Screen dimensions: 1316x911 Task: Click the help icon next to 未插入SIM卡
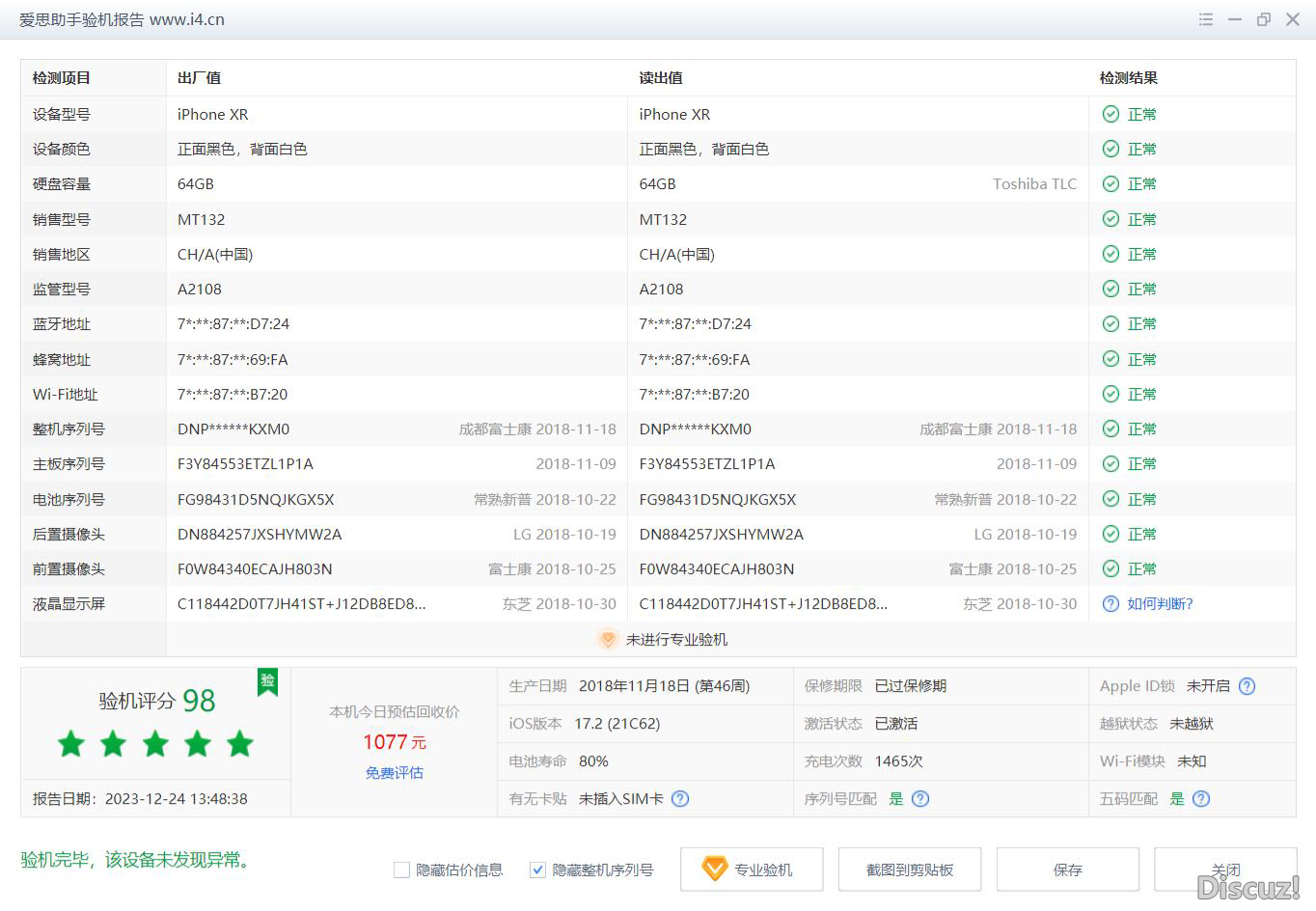point(680,798)
